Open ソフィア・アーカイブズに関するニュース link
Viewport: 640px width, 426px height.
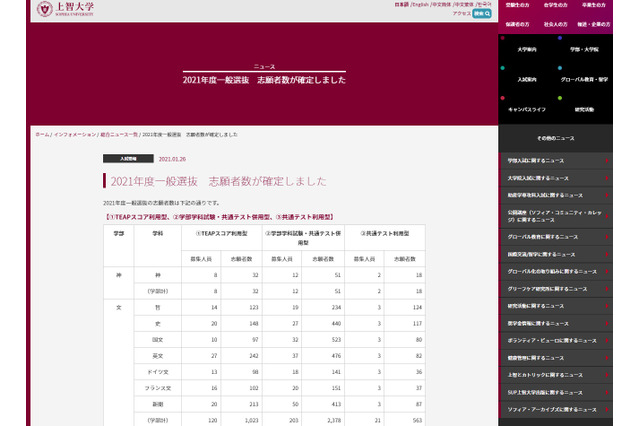[x=556, y=410]
